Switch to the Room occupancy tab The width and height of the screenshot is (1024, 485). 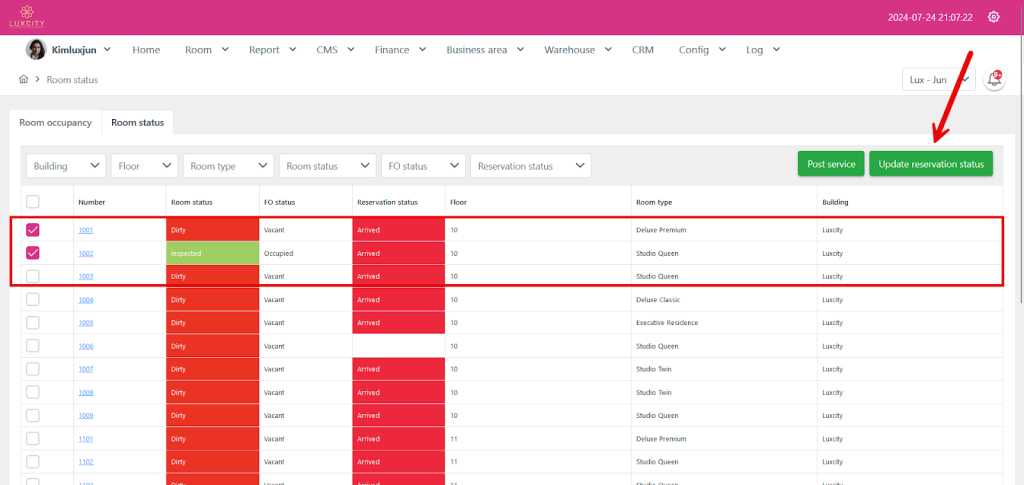55,123
